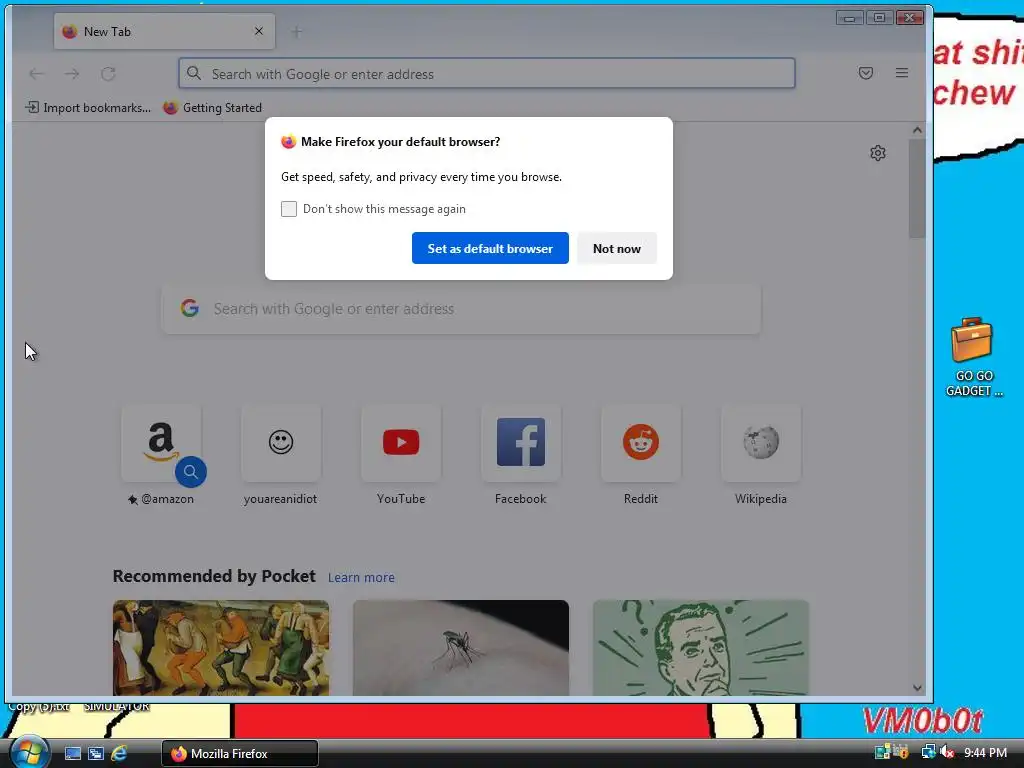Launch Internet Explorer from quick launch
1024x768 pixels.
point(119,754)
